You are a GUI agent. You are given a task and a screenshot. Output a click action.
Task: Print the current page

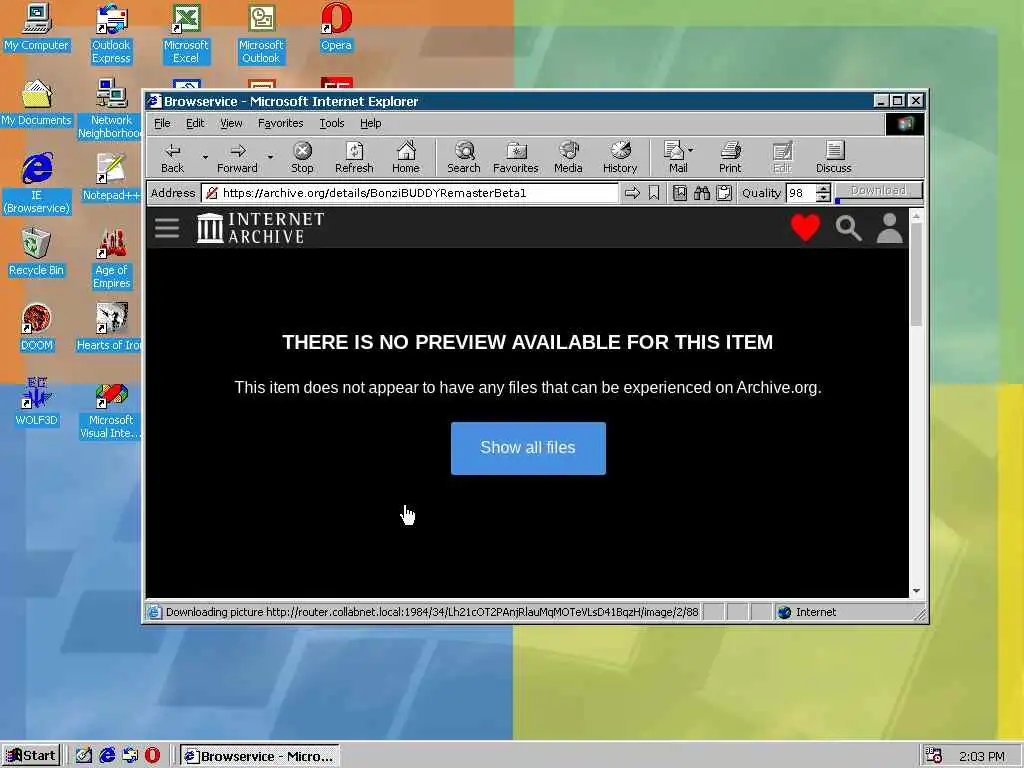pos(730,157)
